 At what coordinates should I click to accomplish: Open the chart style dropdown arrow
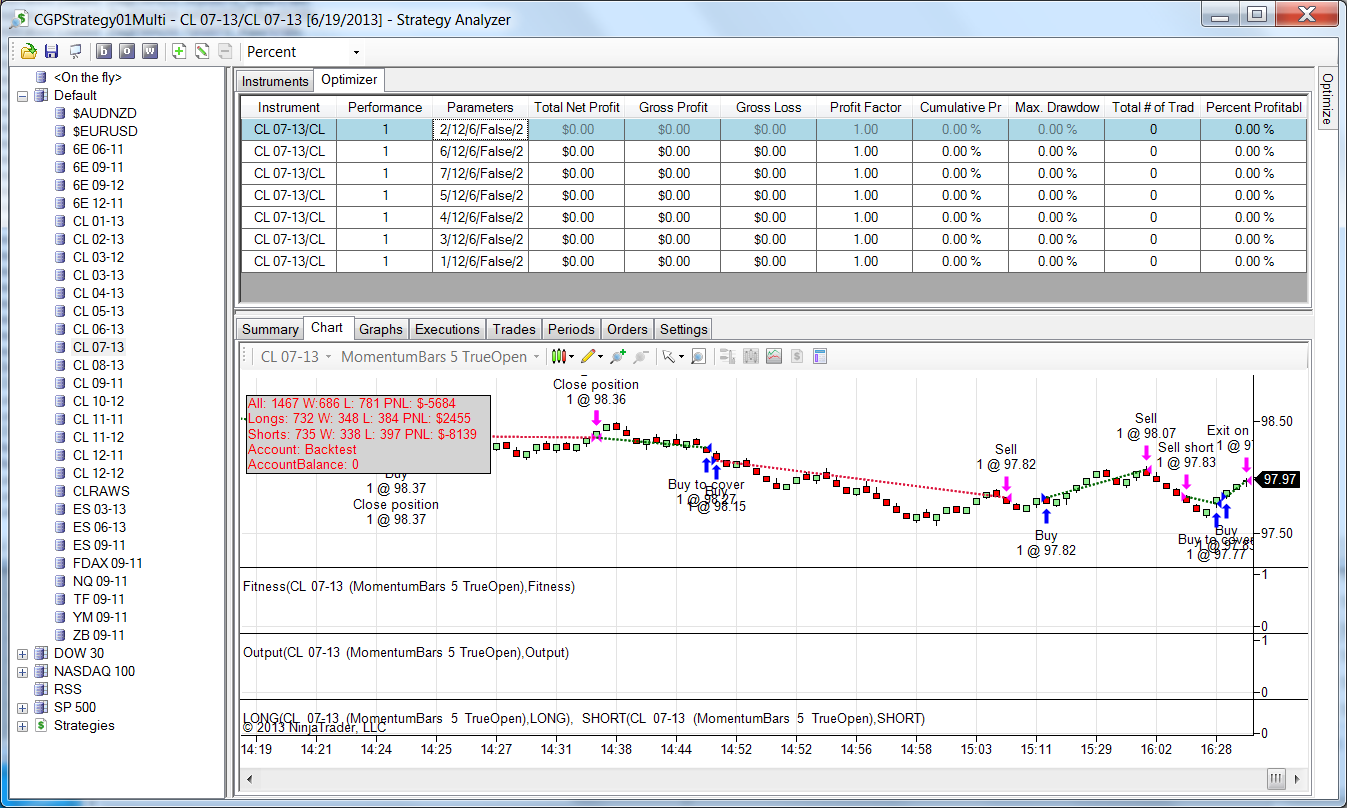[x=573, y=357]
